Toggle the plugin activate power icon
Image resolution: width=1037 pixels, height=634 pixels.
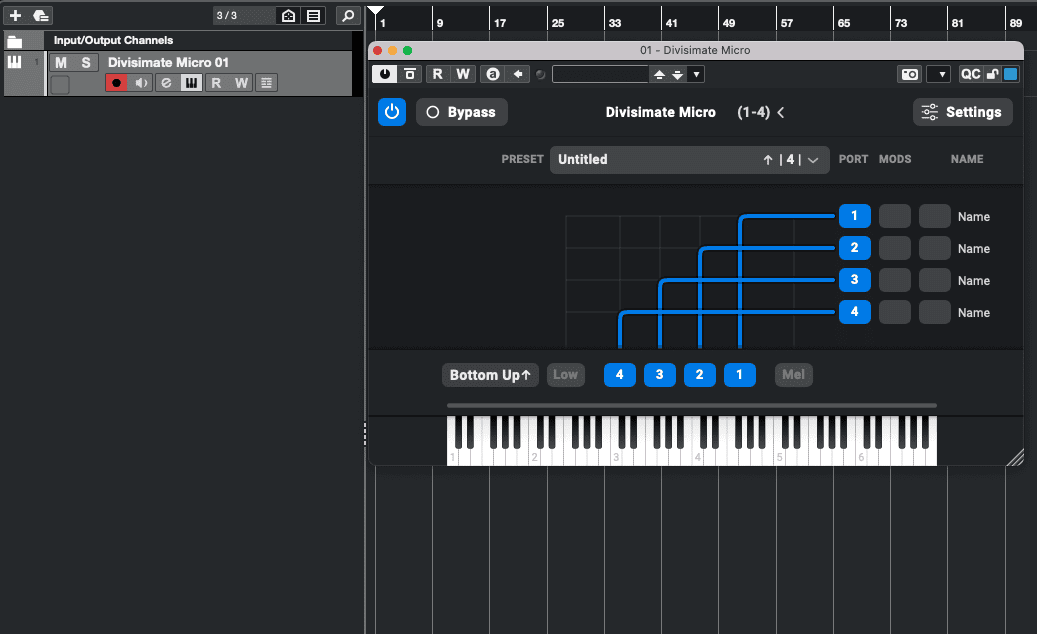[x=385, y=74]
